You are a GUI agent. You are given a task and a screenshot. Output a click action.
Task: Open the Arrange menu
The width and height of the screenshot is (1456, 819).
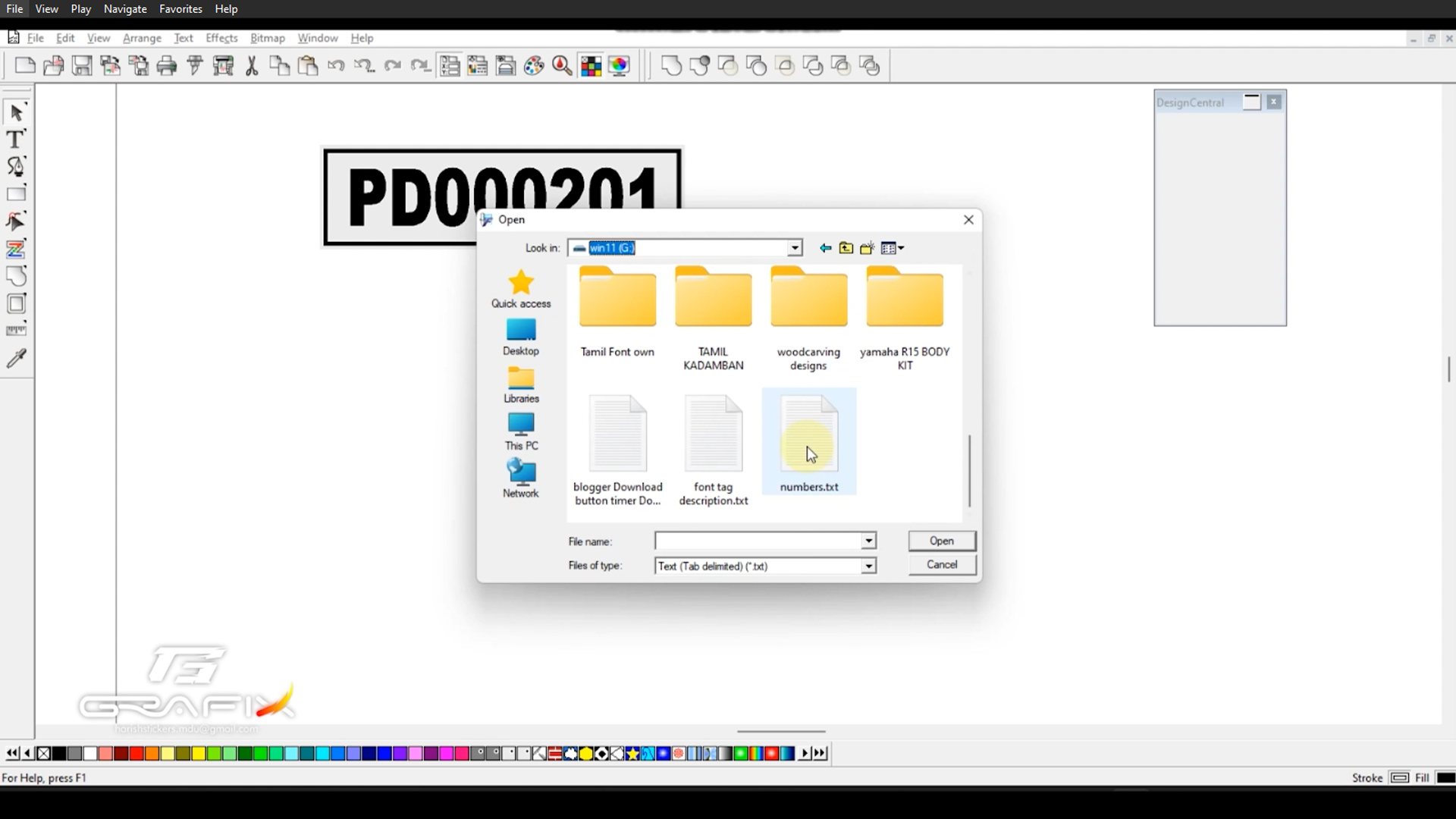[x=142, y=38]
